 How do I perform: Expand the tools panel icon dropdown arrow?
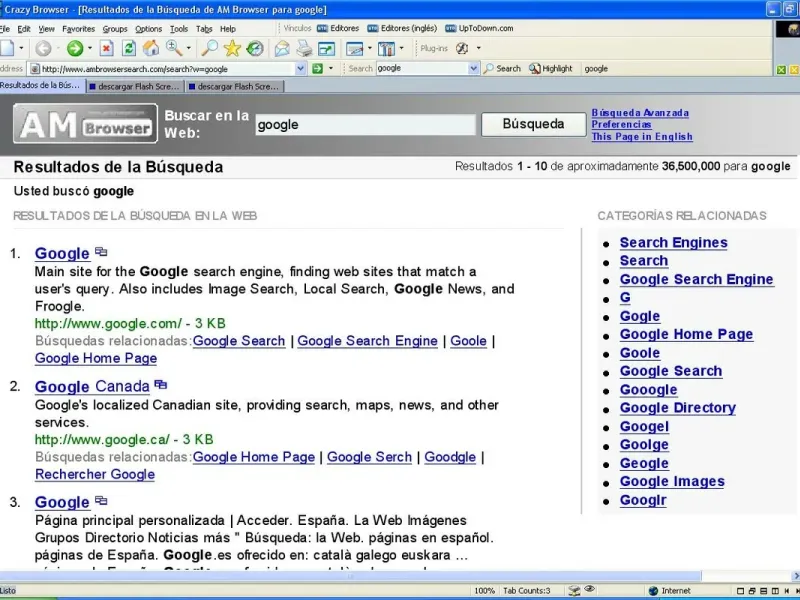pyautogui.click(x=401, y=48)
